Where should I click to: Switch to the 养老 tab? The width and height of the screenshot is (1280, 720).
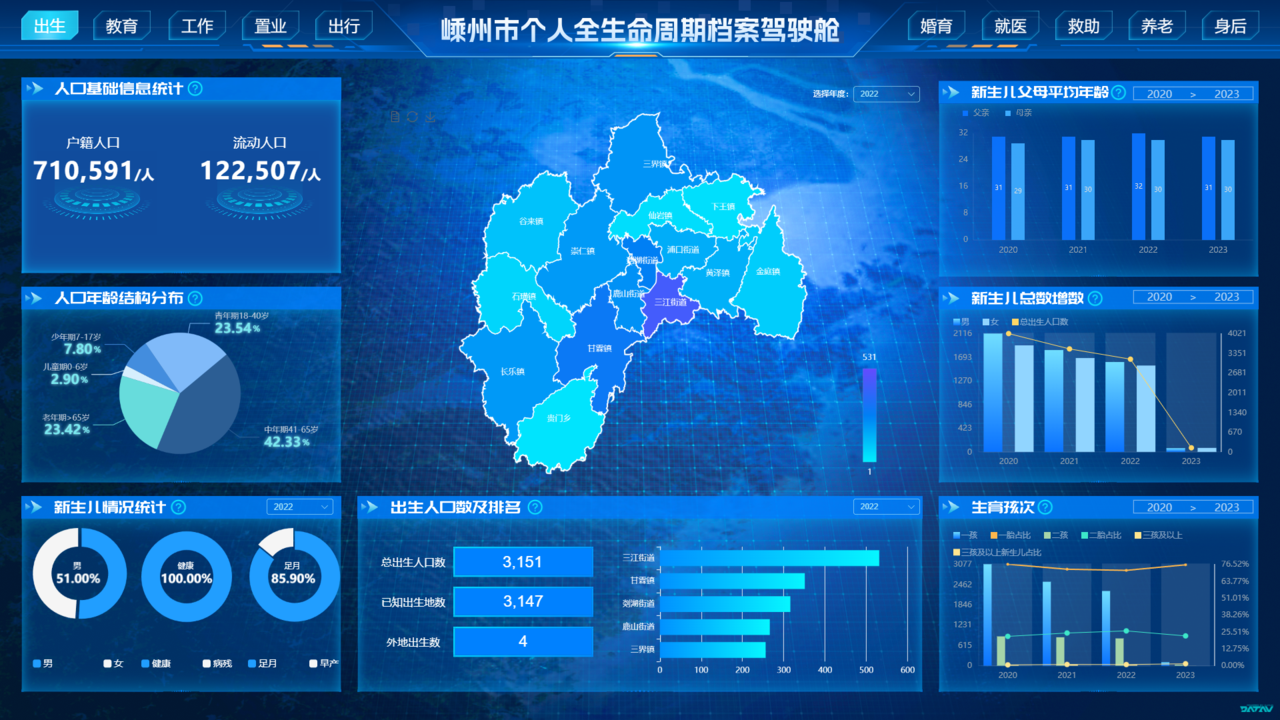(1157, 26)
